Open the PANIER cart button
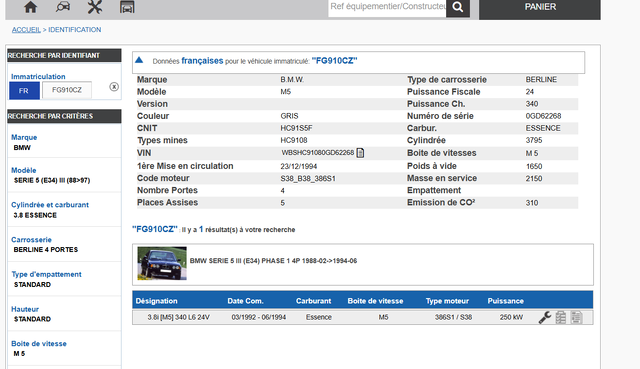 (540, 8)
